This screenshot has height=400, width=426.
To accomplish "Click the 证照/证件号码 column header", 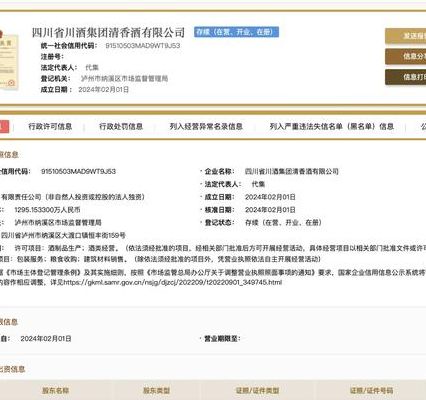I will tap(371, 390).
